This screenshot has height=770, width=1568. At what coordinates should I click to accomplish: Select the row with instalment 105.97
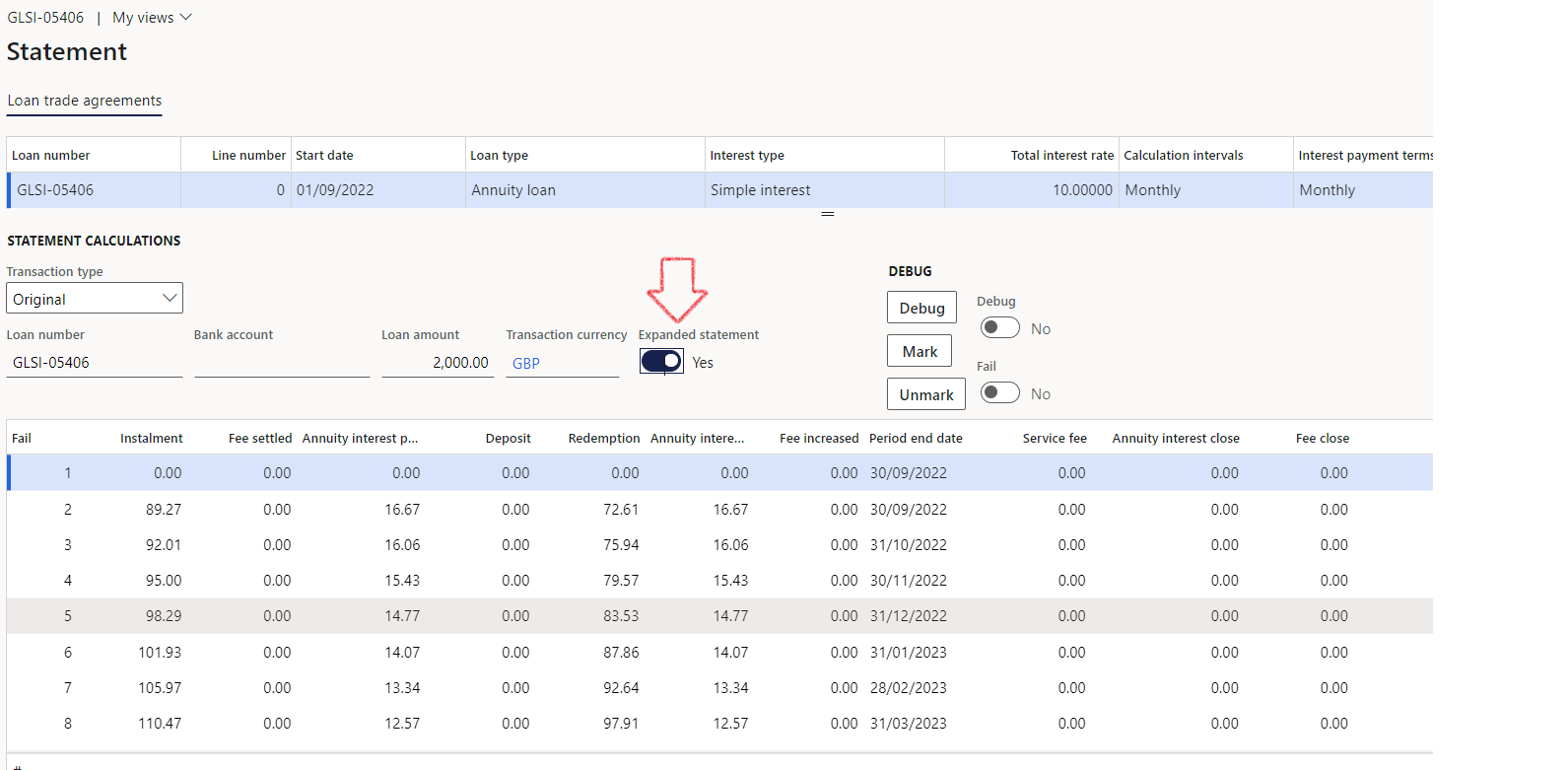[719, 688]
